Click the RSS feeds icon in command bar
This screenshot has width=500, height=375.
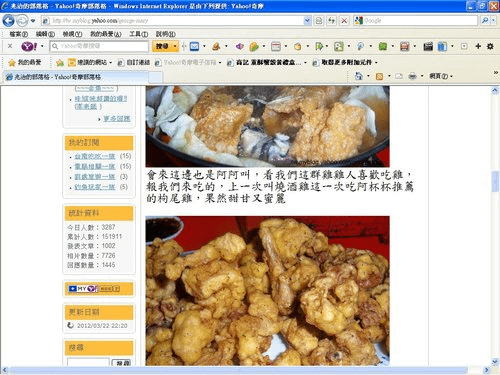point(379,76)
